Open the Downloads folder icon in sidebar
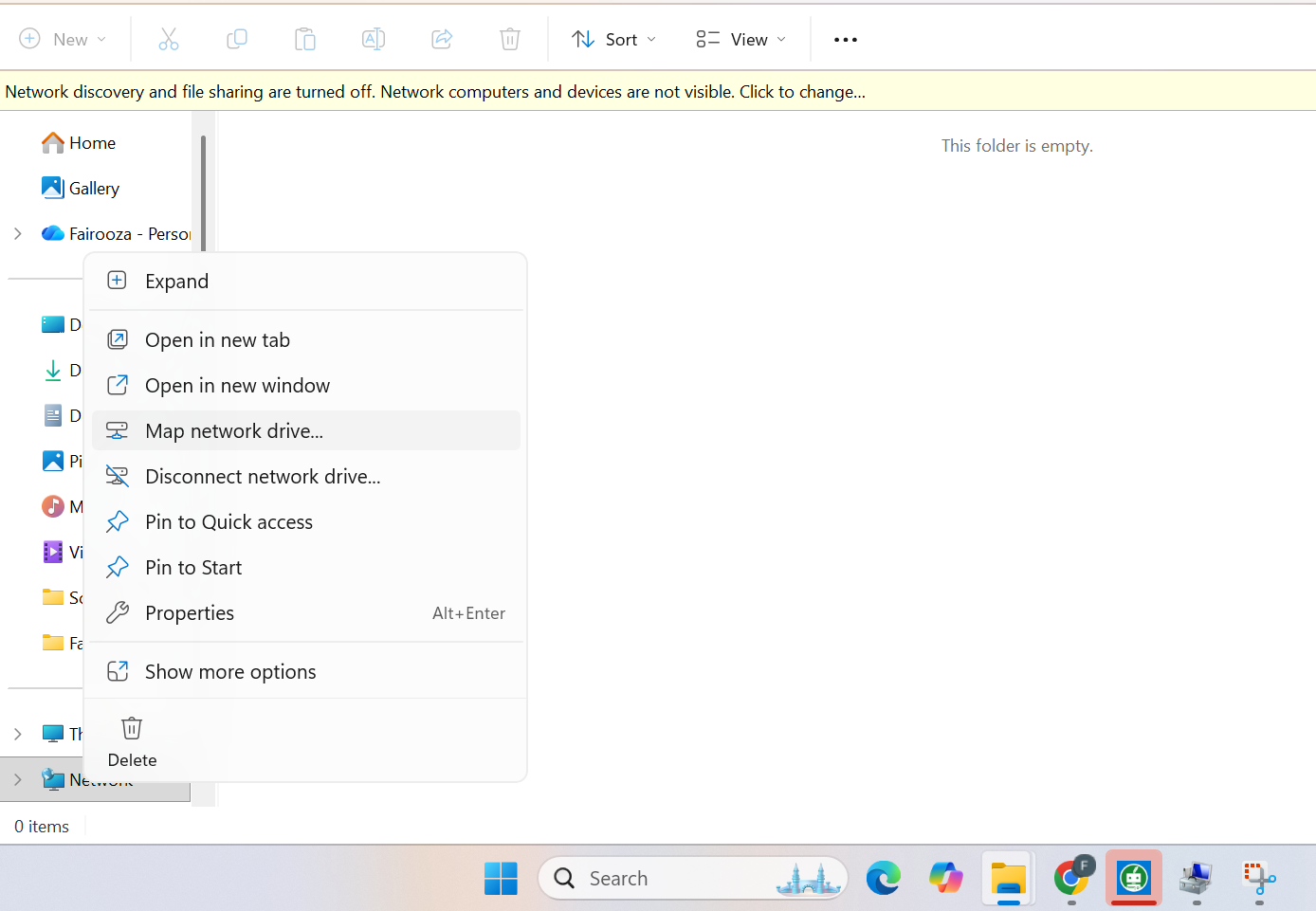This screenshot has width=1316, height=911. point(54,370)
